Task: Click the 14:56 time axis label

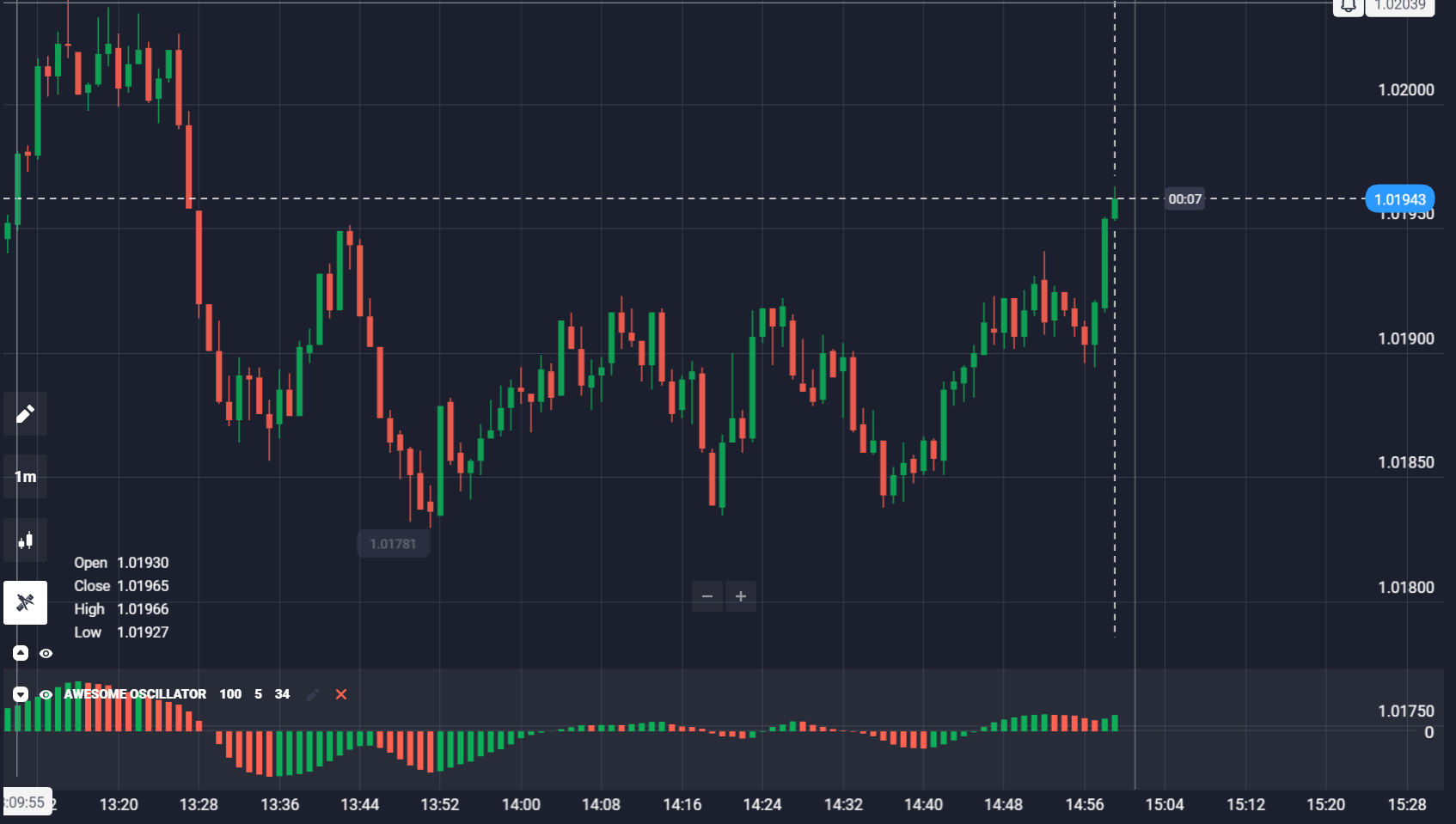Action: point(1084,804)
